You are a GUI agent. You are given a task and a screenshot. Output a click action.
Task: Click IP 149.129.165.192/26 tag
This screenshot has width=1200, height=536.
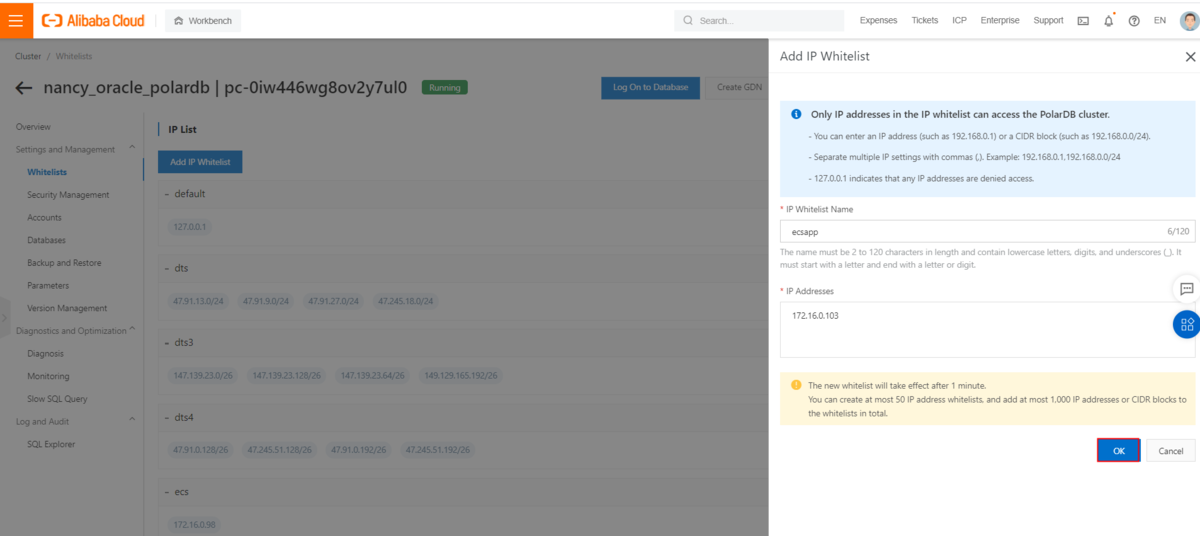(x=461, y=375)
